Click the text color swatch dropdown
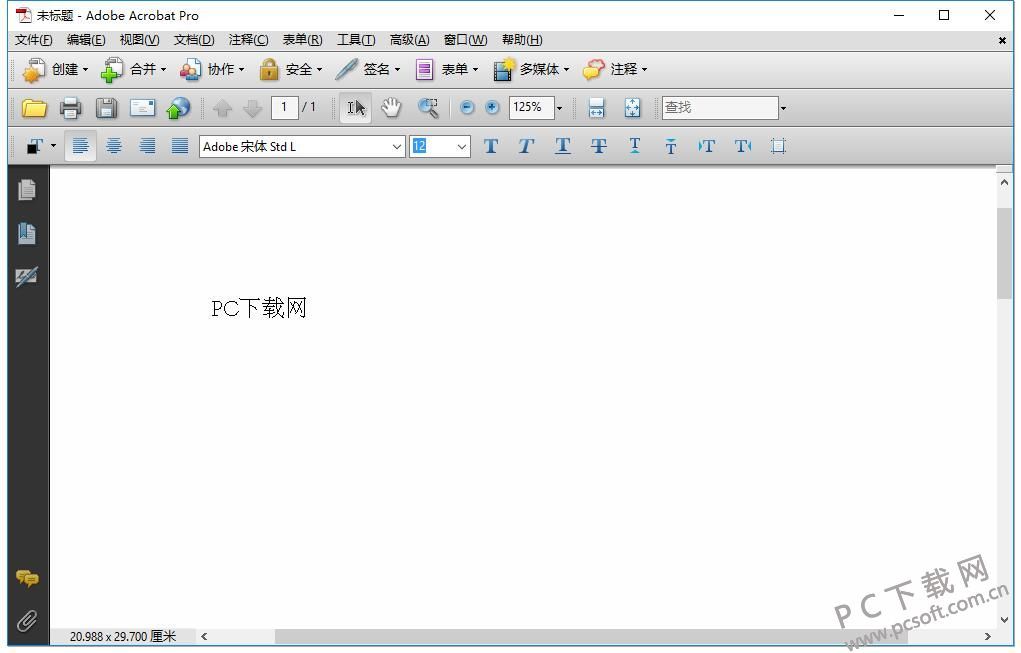Viewport: 1021px width, 653px height. click(36, 146)
